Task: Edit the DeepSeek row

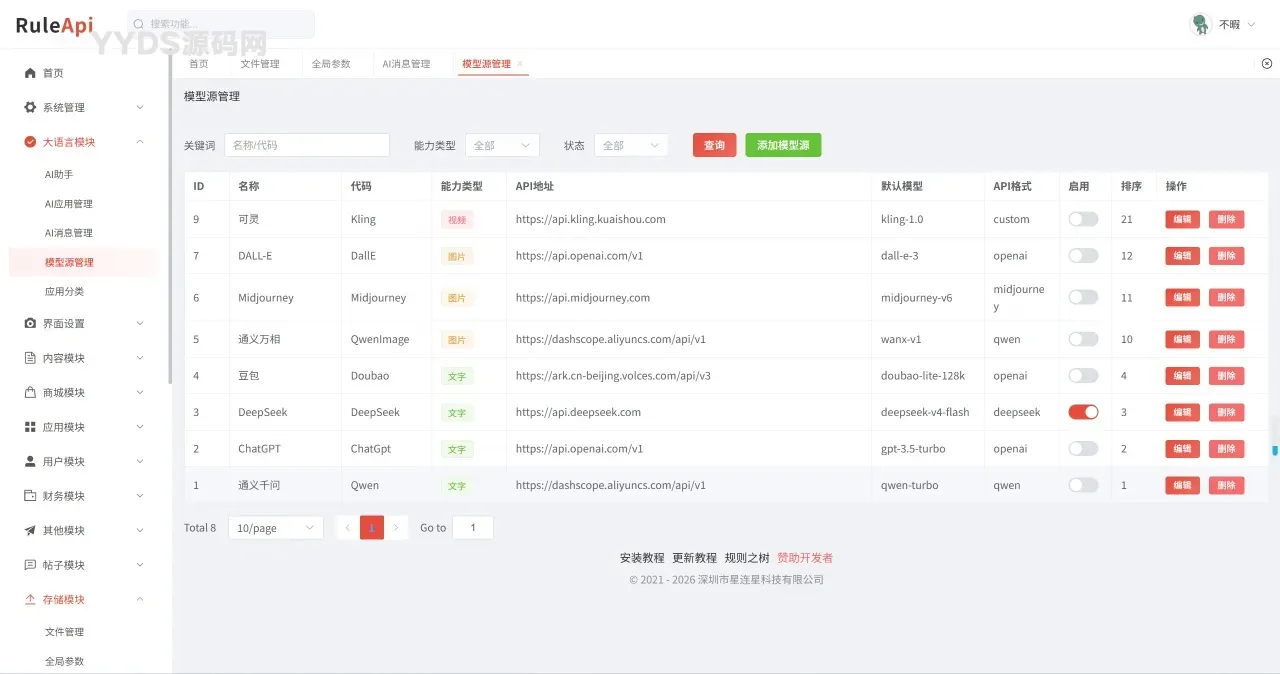Action: (1182, 412)
